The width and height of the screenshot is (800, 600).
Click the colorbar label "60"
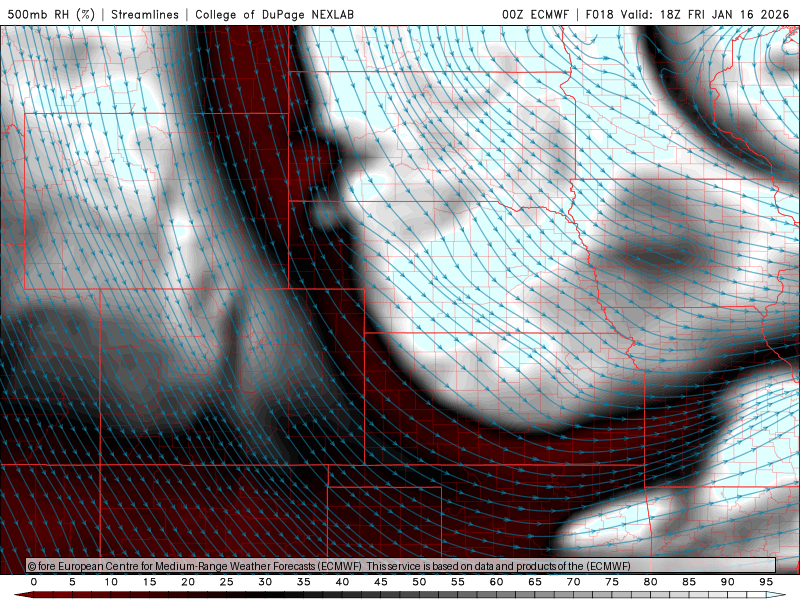point(496,582)
